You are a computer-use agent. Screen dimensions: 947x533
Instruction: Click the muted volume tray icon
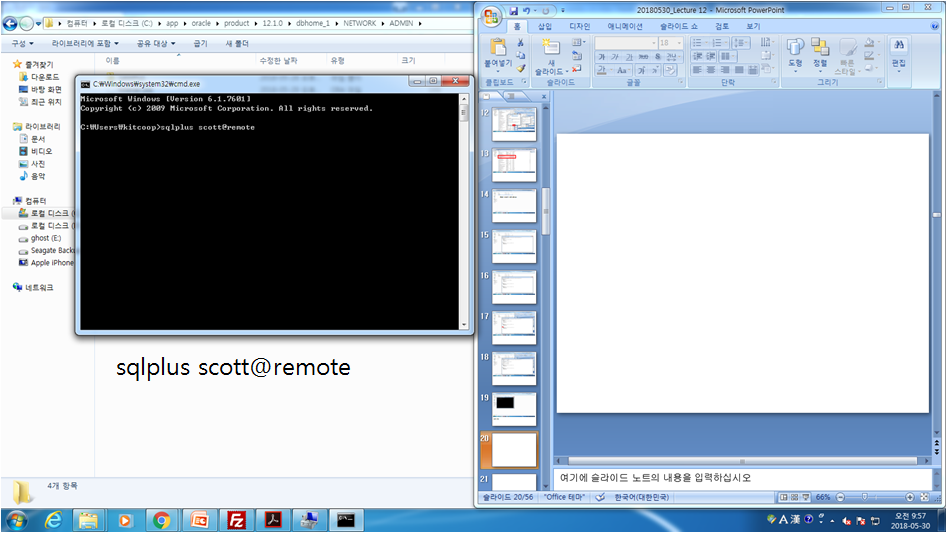(x=847, y=521)
